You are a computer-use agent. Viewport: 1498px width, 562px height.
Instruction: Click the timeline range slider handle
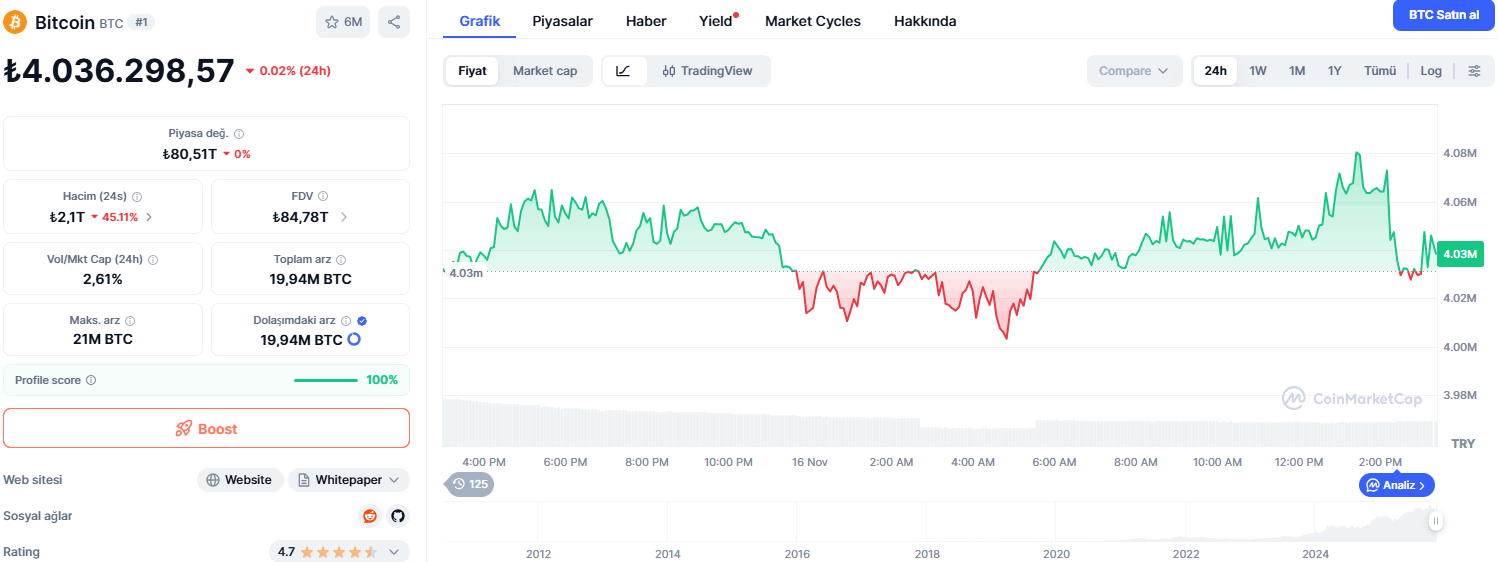pyautogui.click(x=1436, y=521)
